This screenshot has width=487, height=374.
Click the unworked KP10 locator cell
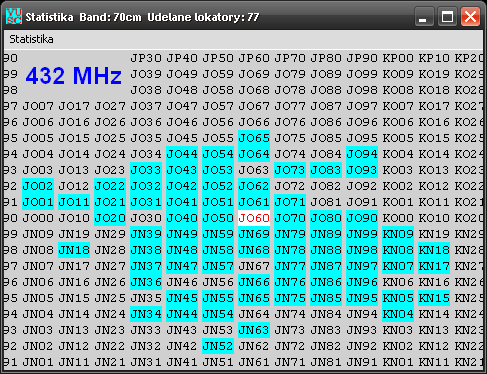coord(434,58)
